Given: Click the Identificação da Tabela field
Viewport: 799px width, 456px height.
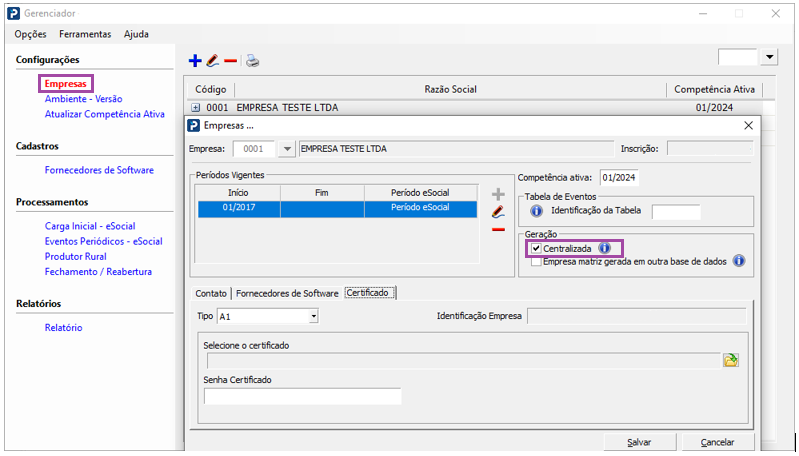Looking at the screenshot, I should tap(676, 211).
